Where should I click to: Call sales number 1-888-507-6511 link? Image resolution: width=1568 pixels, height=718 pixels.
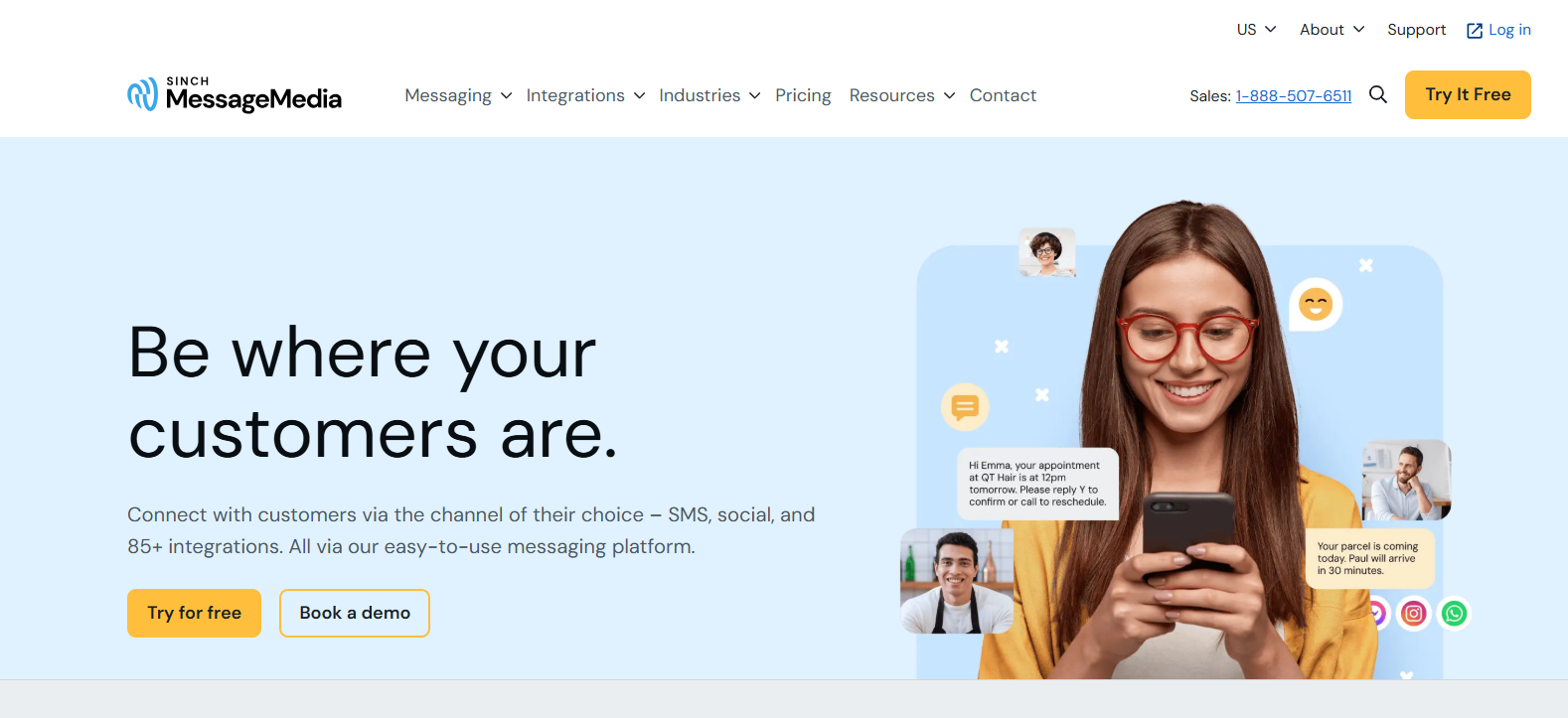click(1294, 96)
